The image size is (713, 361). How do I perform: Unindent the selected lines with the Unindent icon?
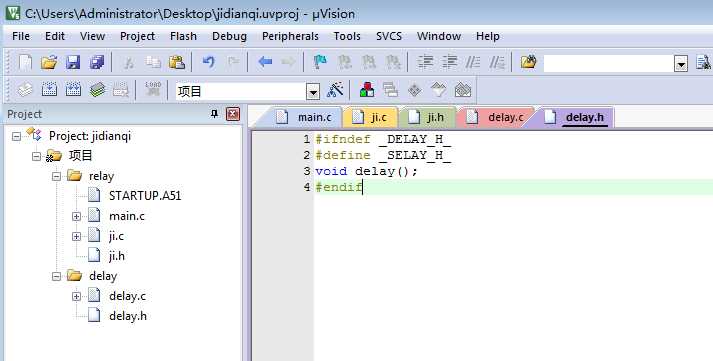[x=450, y=62]
